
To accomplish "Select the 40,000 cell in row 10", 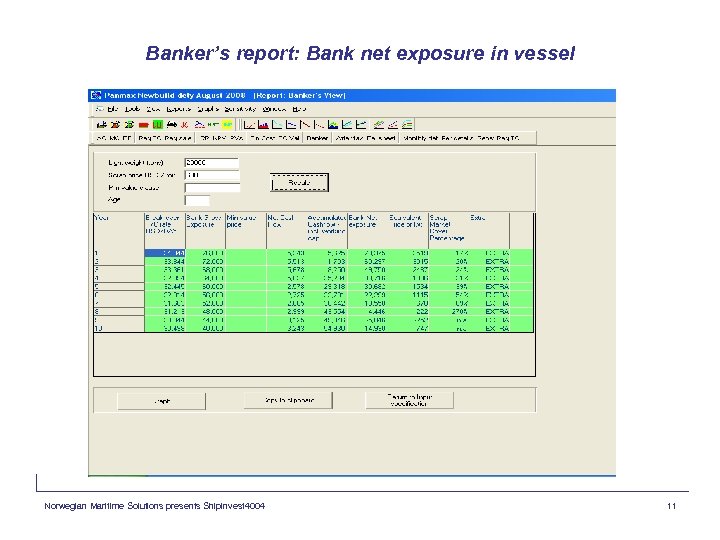I will [x=205, y=328].
